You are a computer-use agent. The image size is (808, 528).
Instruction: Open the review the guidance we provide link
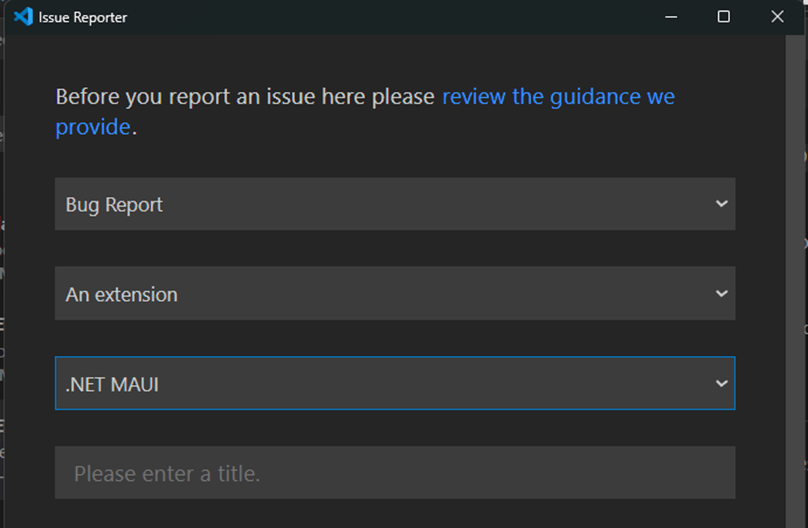coord(365,111)
